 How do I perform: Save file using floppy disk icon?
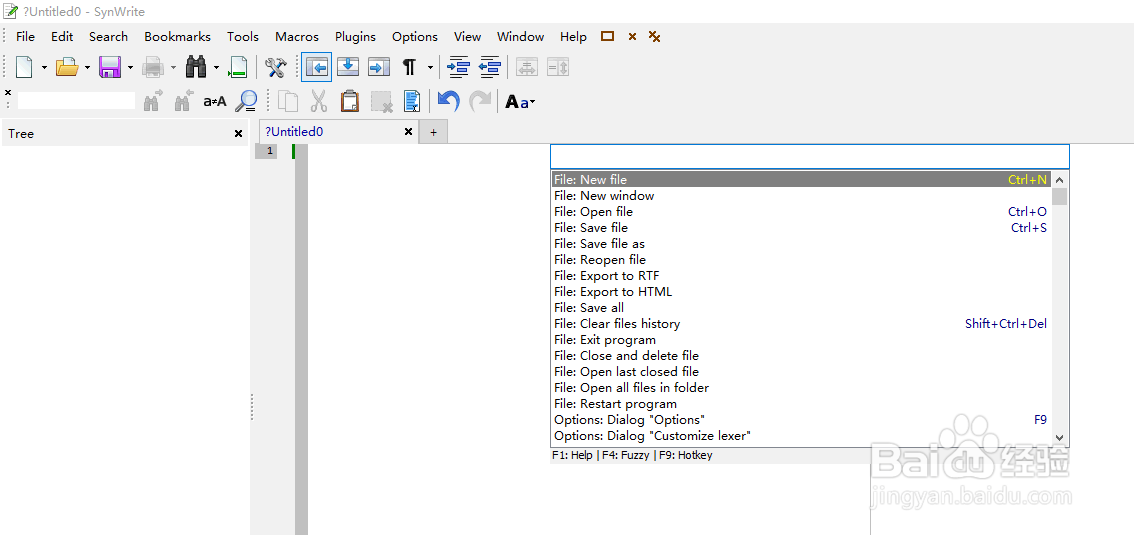pyautogui.click(x=110, y=67)
